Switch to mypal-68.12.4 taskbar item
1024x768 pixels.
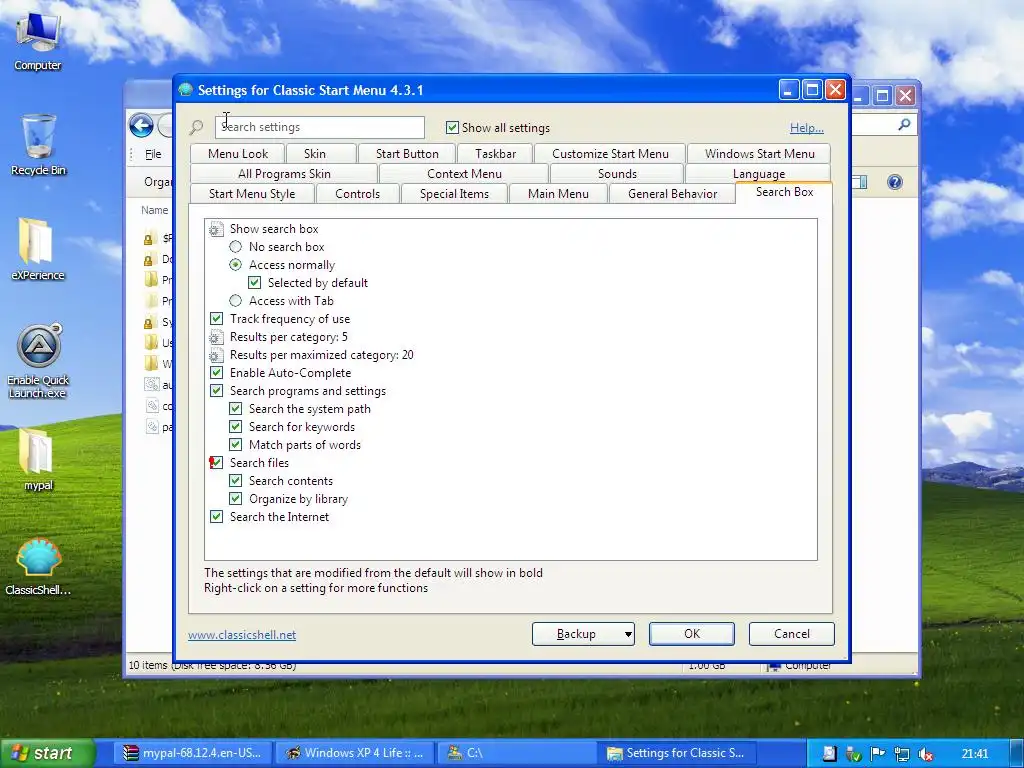coord(193,753)
